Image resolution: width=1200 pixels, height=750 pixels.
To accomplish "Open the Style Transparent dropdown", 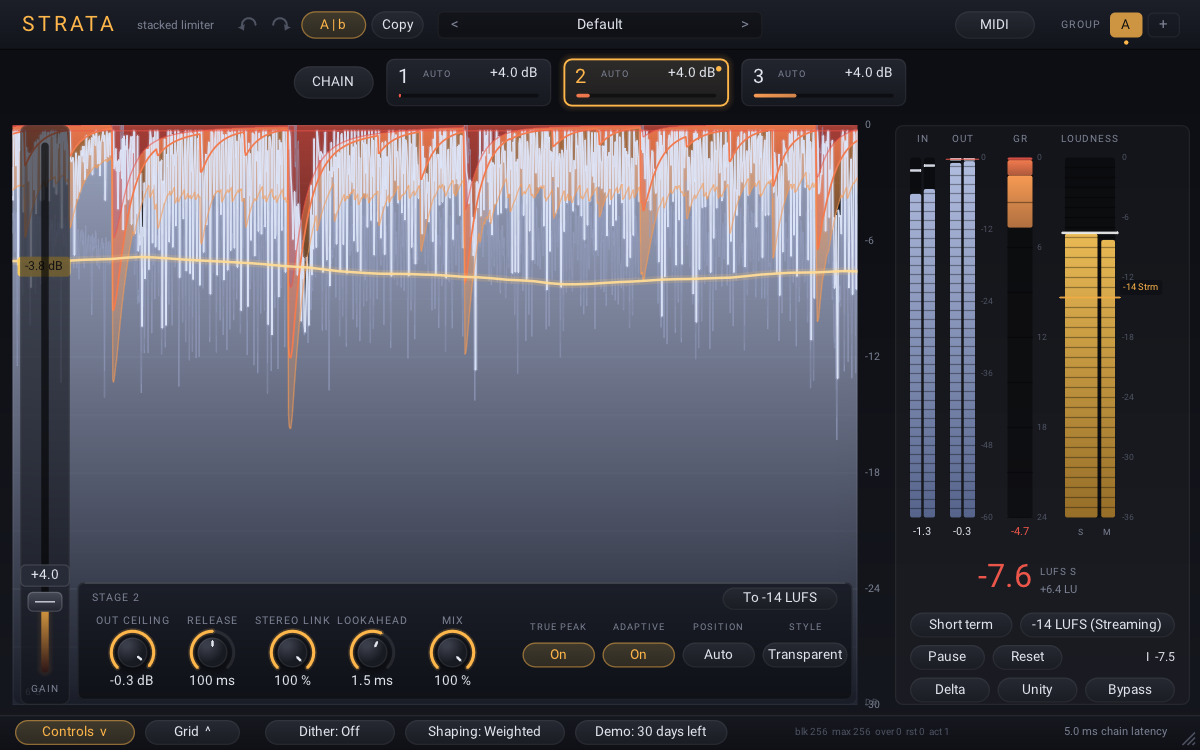I will pyautogui.click(x=805, y=655).
